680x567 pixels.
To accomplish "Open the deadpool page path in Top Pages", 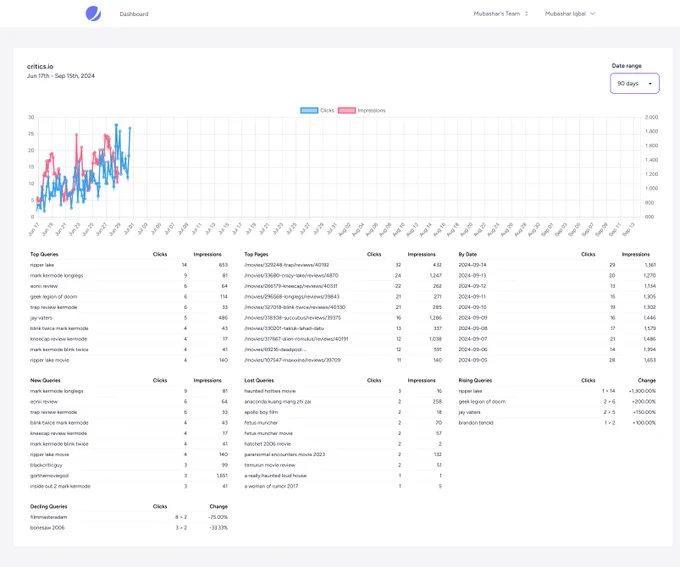I will click(275, 350).
